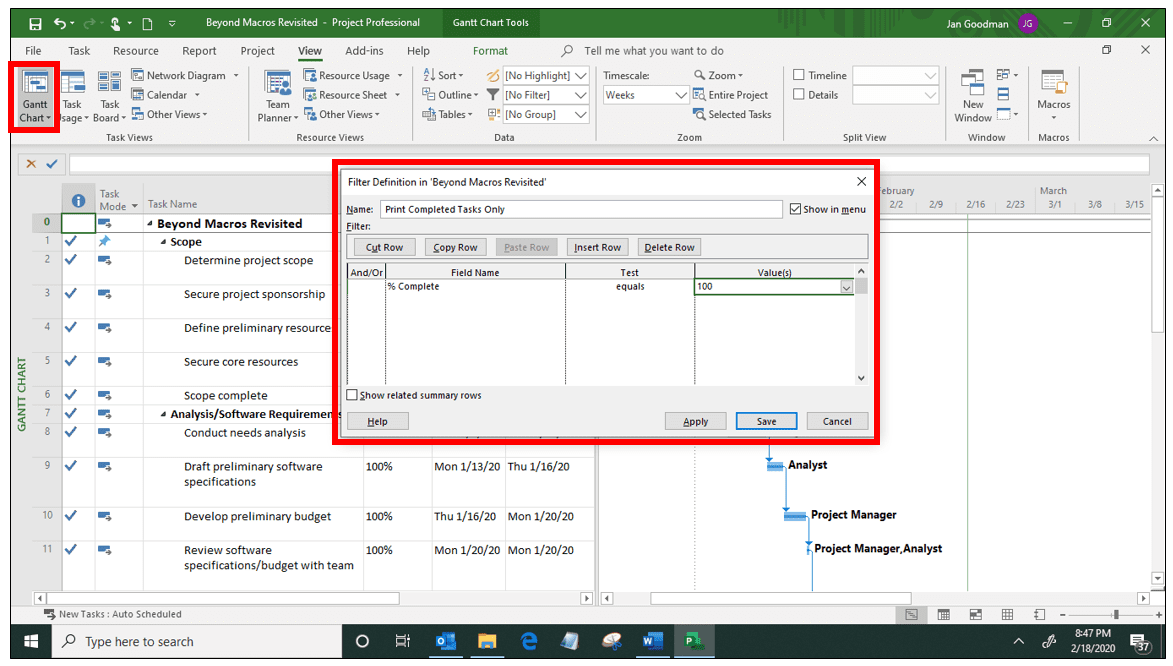Open Outlook from the taskbar
The width and height of the screenshot is (1173, 666).
pos(445,641)
